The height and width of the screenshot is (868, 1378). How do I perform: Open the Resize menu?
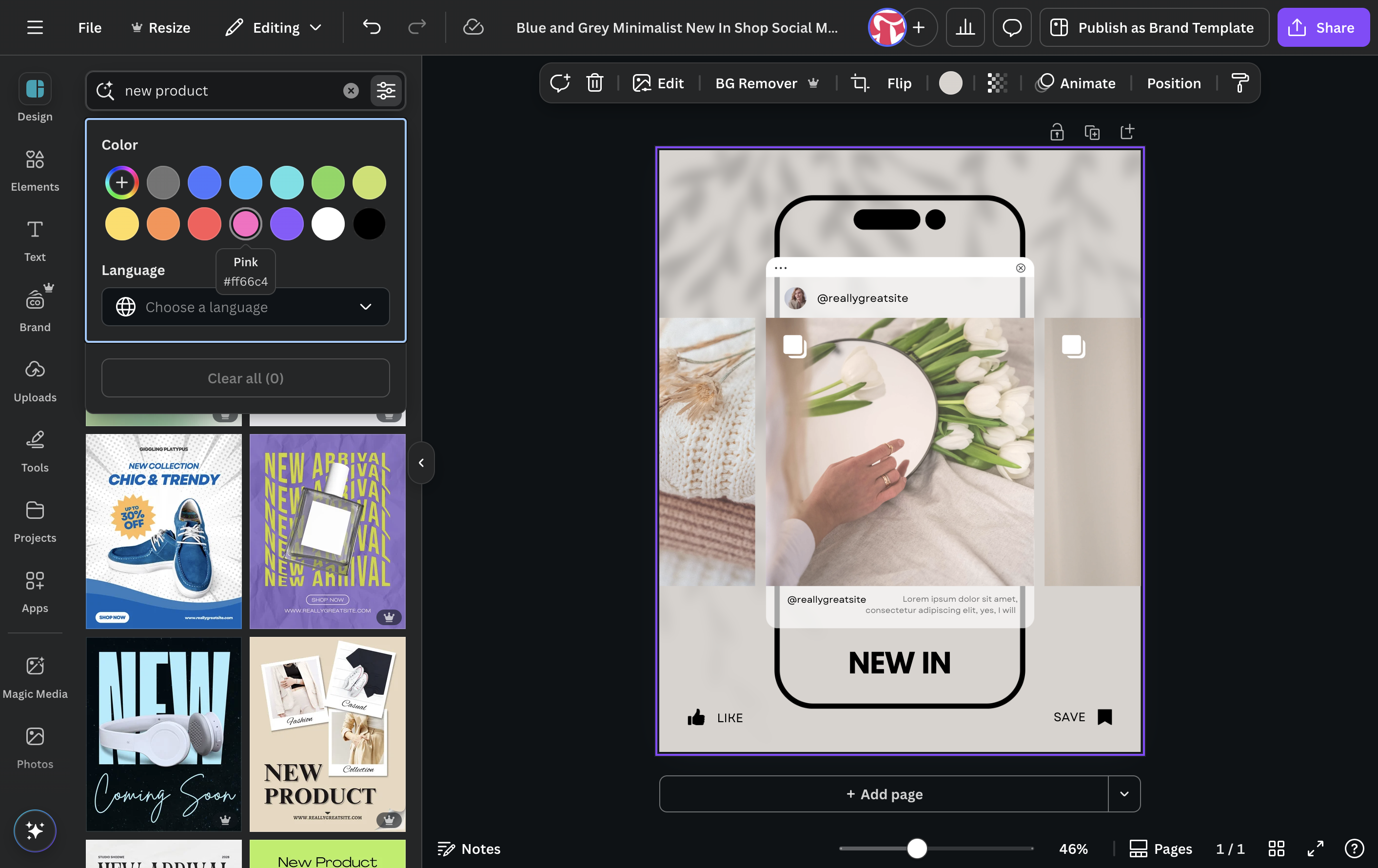[161, 27]
